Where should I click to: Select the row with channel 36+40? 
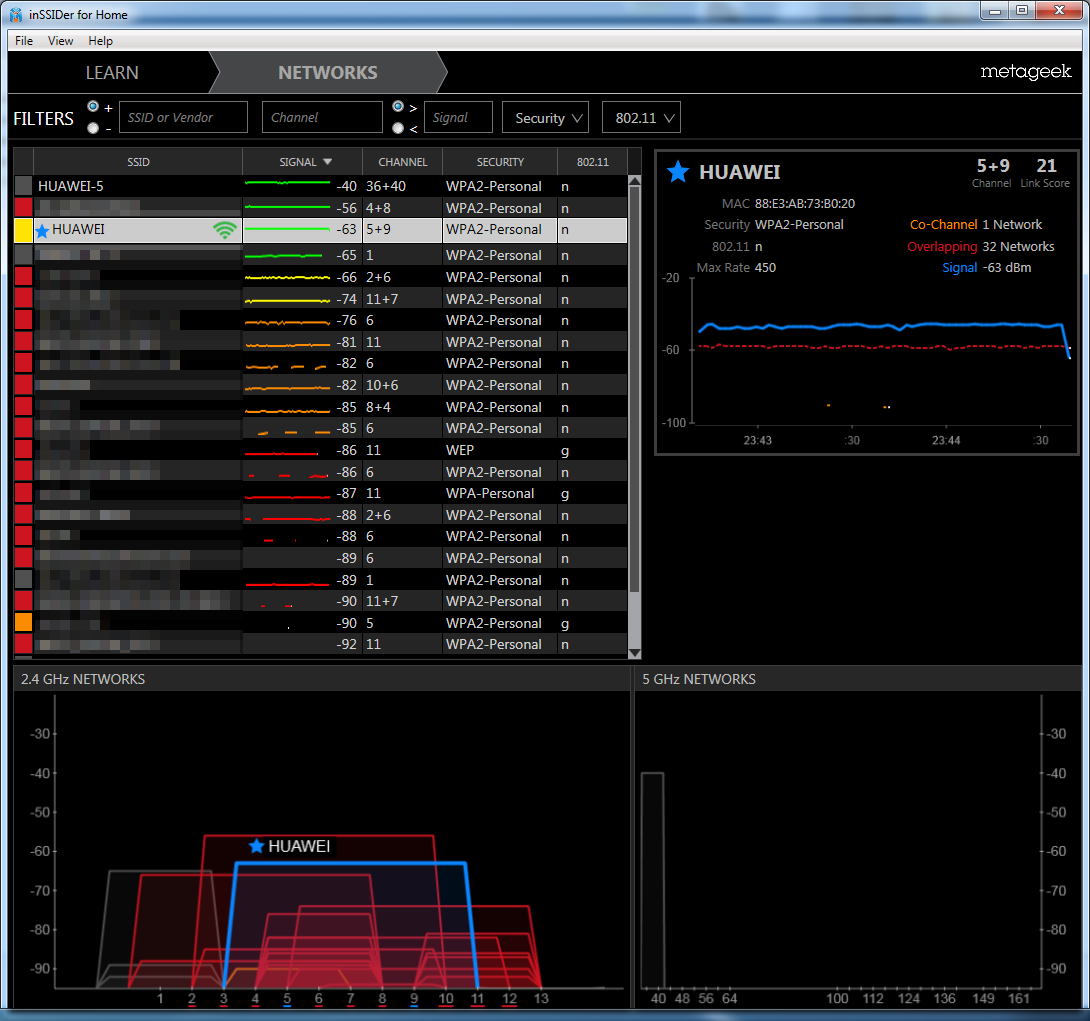click(320, 186)
